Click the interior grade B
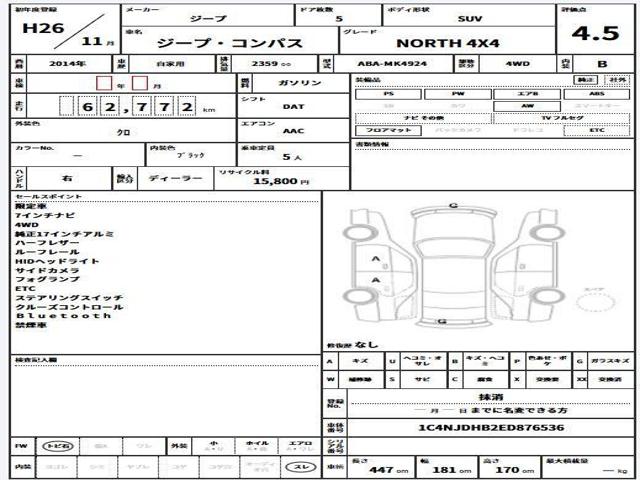The width and height of the screenshot is (640, 480). [602, 64]
